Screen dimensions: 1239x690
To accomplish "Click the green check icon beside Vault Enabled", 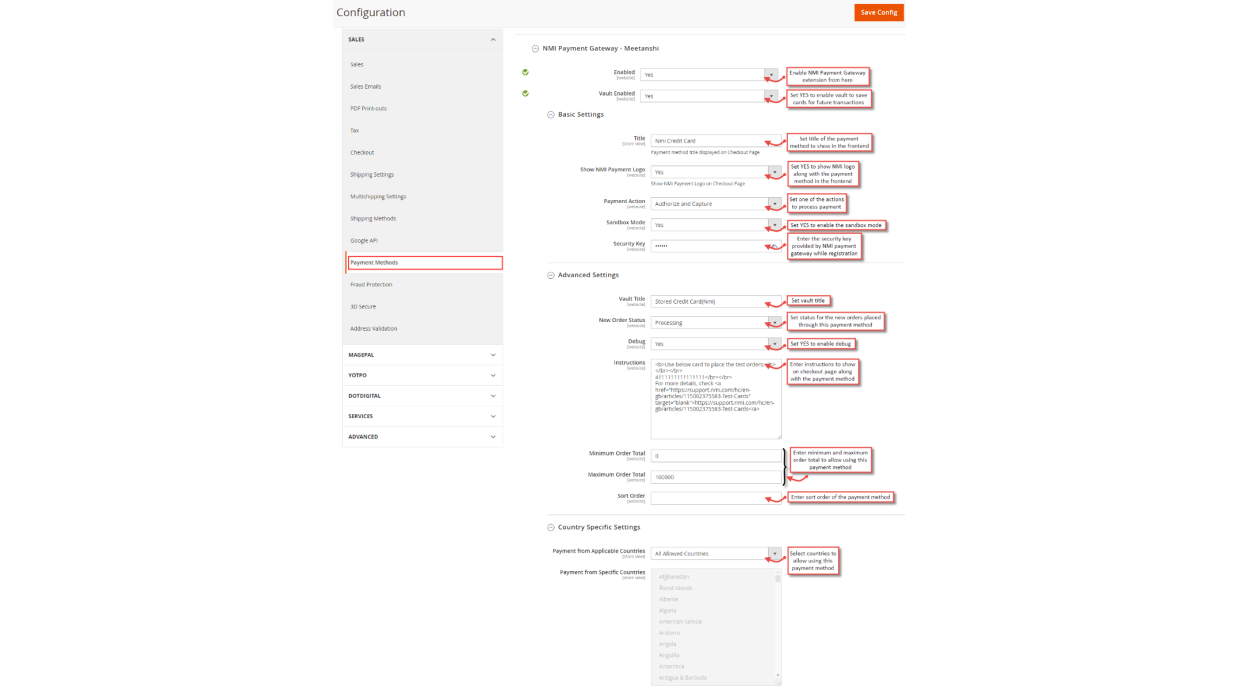I will 525,93.
